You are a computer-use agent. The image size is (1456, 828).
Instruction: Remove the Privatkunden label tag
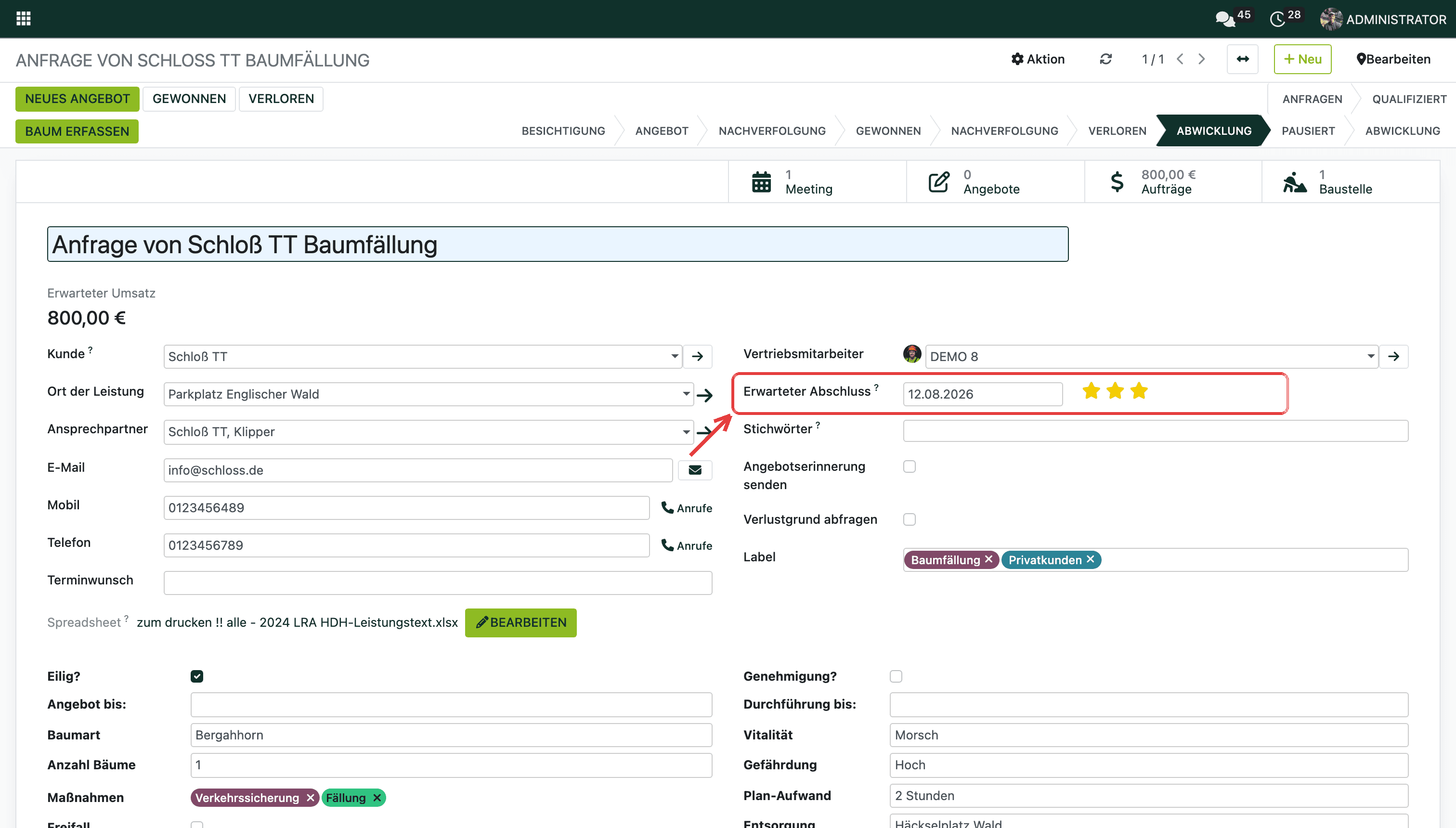coord(1090,559)
